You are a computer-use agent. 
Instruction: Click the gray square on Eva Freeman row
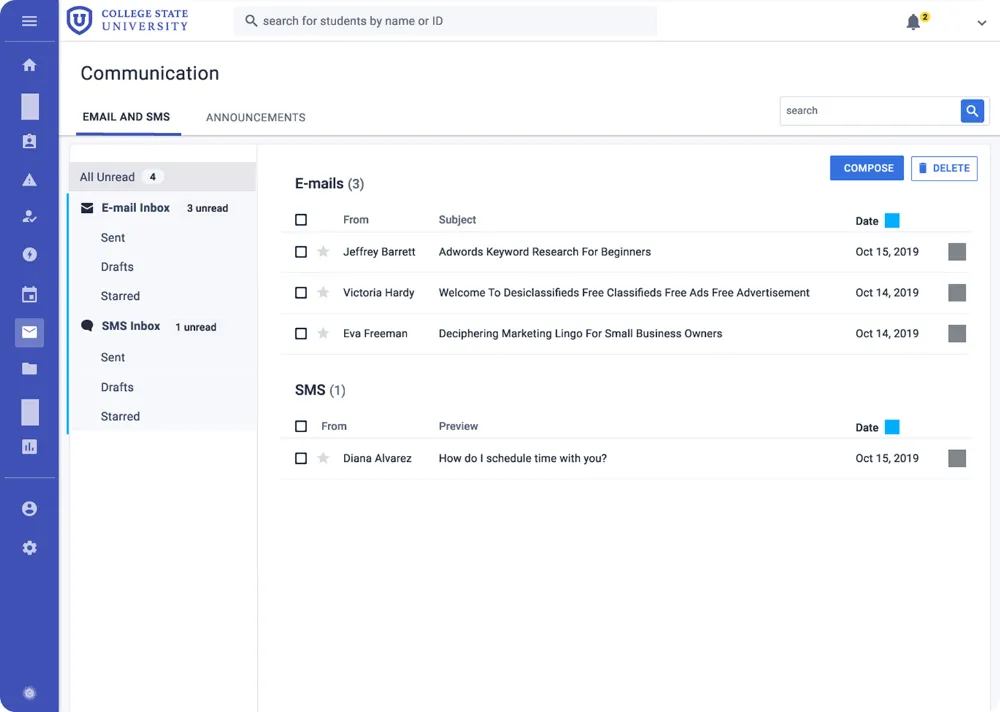point(957,333)
